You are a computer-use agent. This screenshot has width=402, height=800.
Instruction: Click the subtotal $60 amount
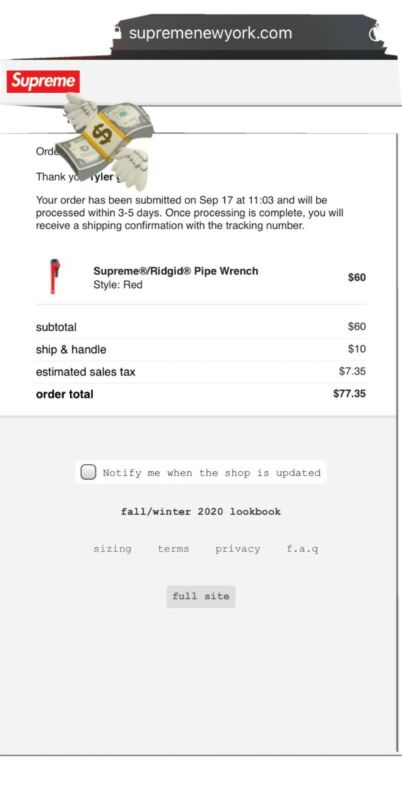click(357, 327)
